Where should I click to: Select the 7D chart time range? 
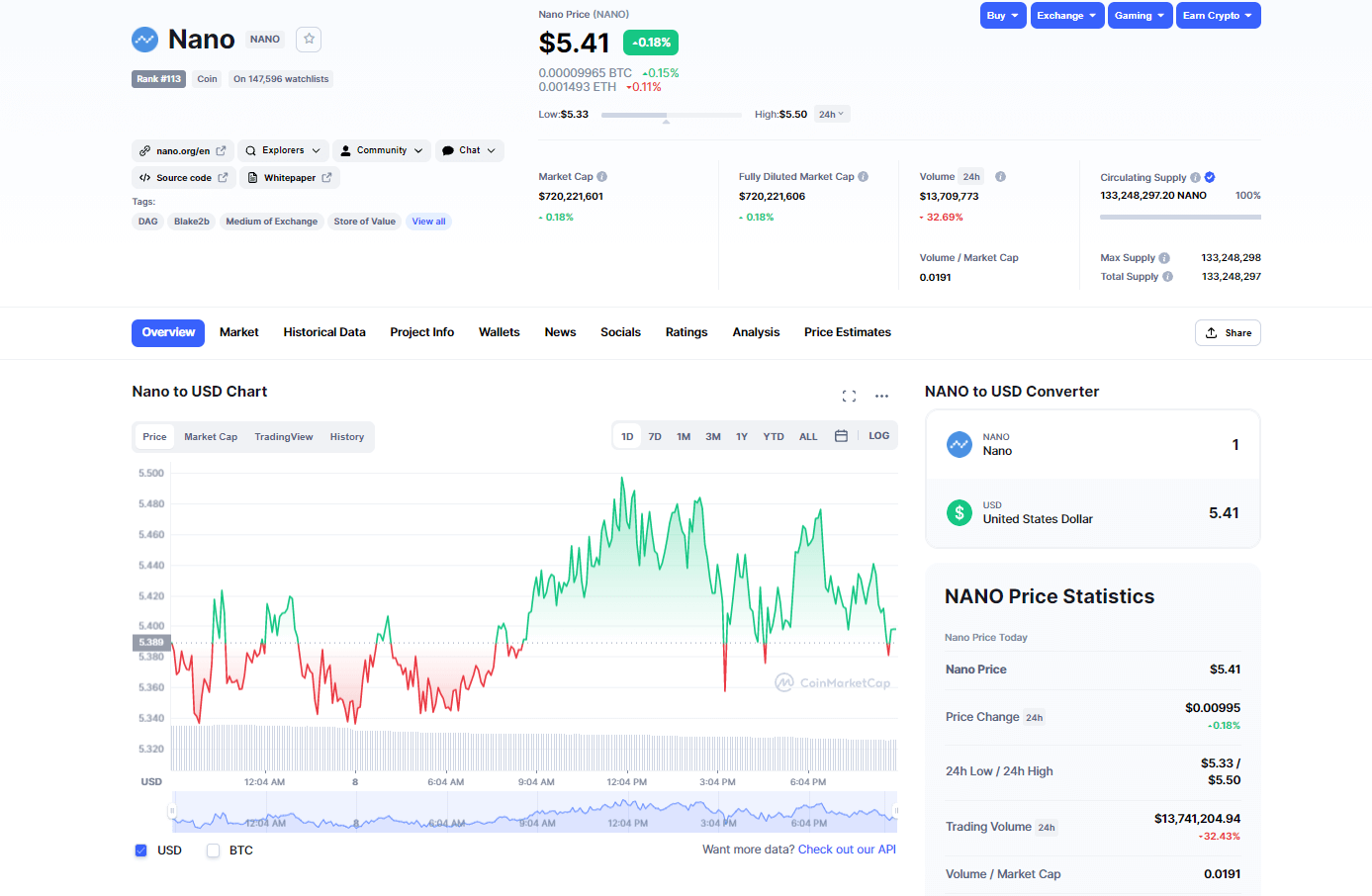tap(655, 436)
